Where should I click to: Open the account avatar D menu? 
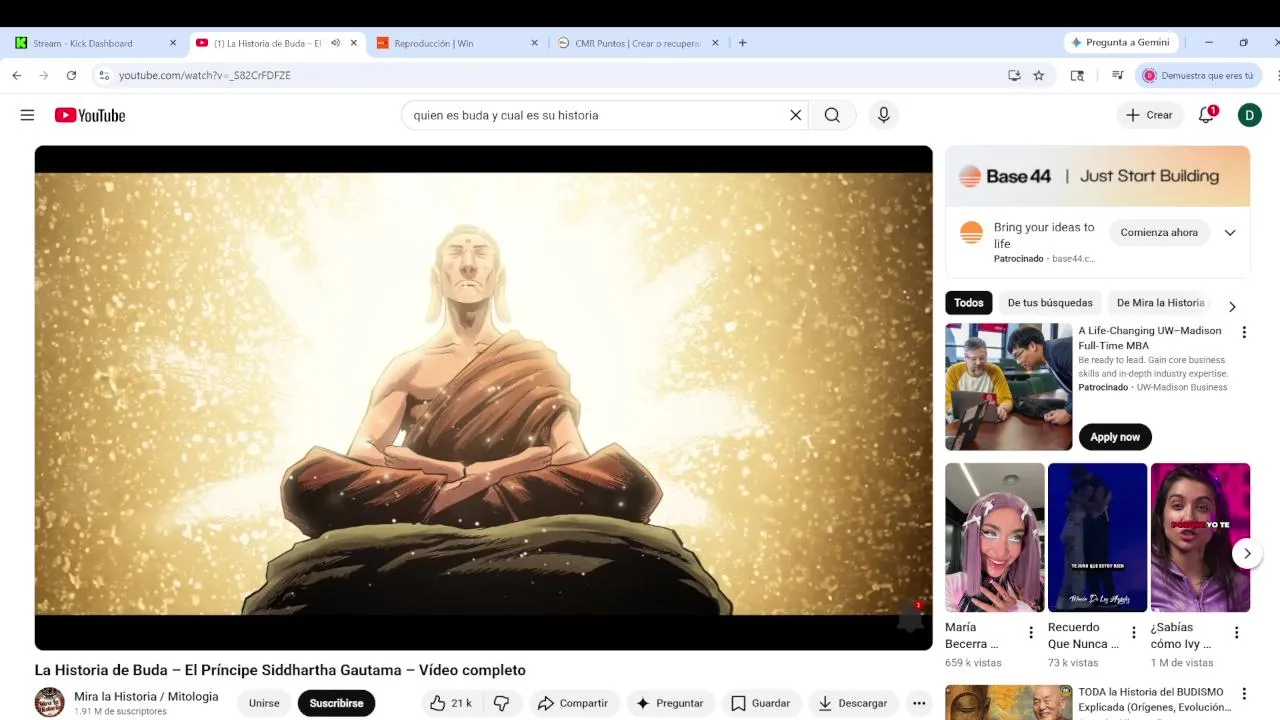1249,115
